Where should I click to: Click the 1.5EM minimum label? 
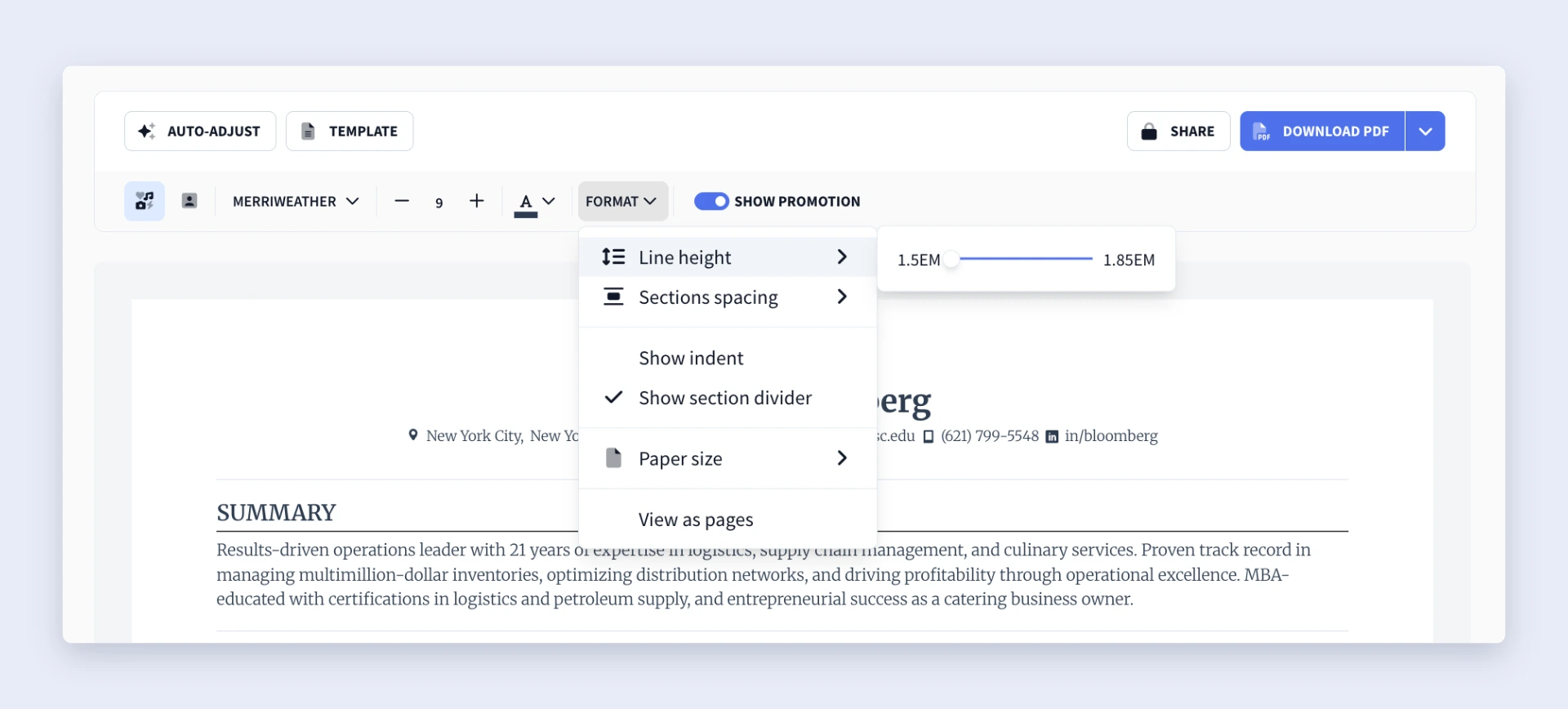(x=919, y=260)
